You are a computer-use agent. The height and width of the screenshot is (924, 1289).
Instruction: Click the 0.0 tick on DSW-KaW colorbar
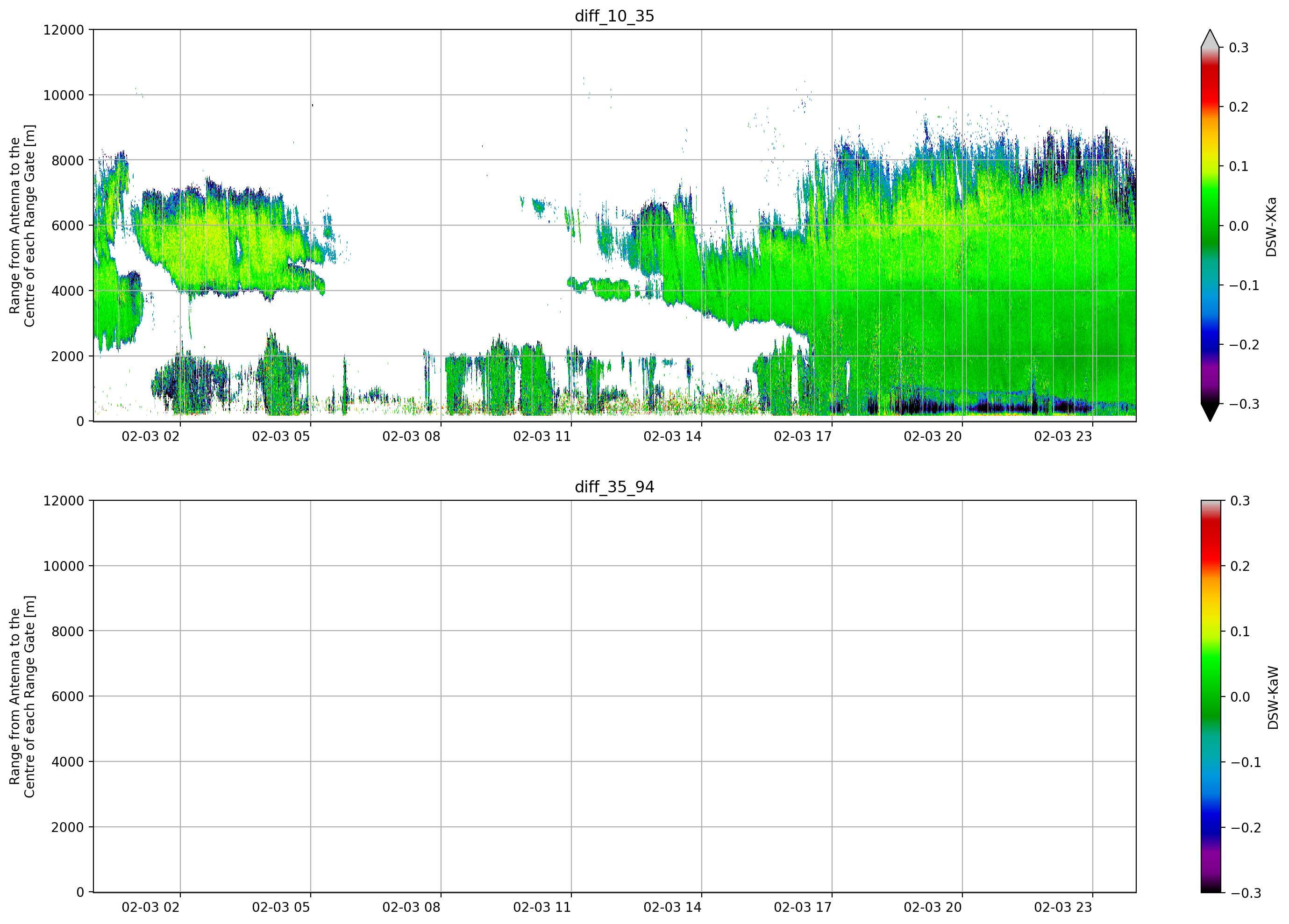tap(1240, 697)
